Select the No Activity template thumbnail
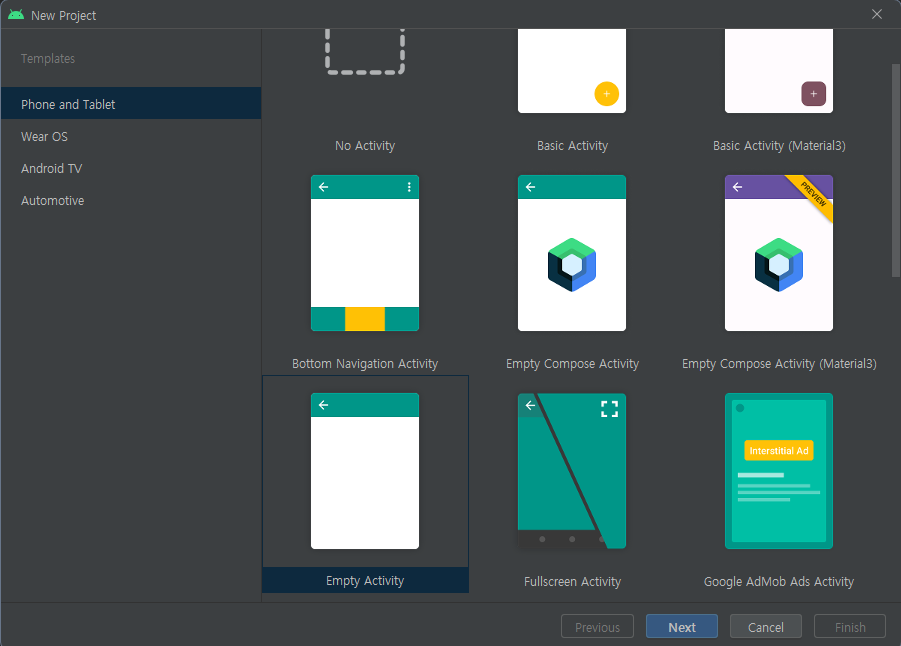 (365, 52)
